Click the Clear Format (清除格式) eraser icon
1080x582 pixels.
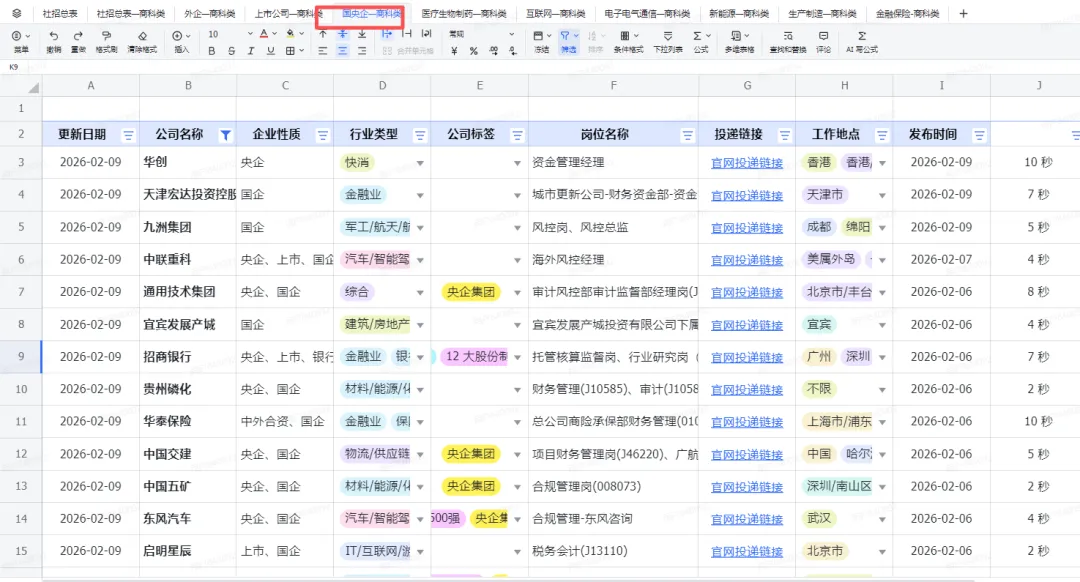click(x=142, y=36)
